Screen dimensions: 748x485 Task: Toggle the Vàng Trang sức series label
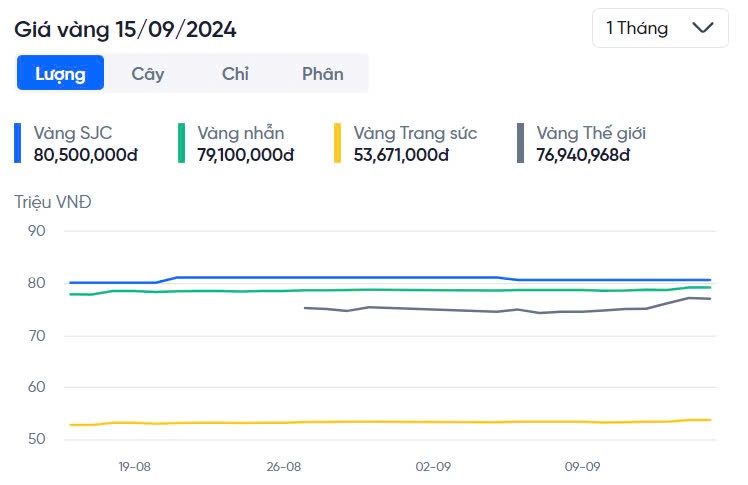pyautogui.click(x=415, y=133)
